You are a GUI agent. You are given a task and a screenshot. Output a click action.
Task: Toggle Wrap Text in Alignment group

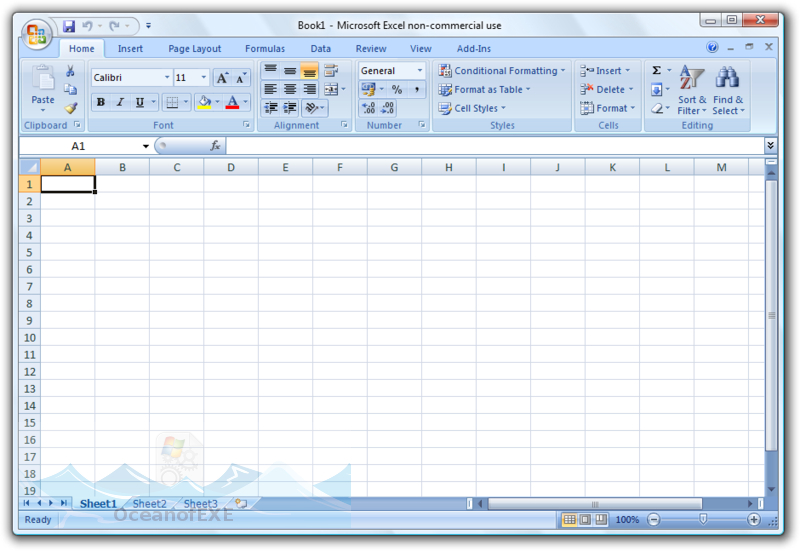pos(331,71)
